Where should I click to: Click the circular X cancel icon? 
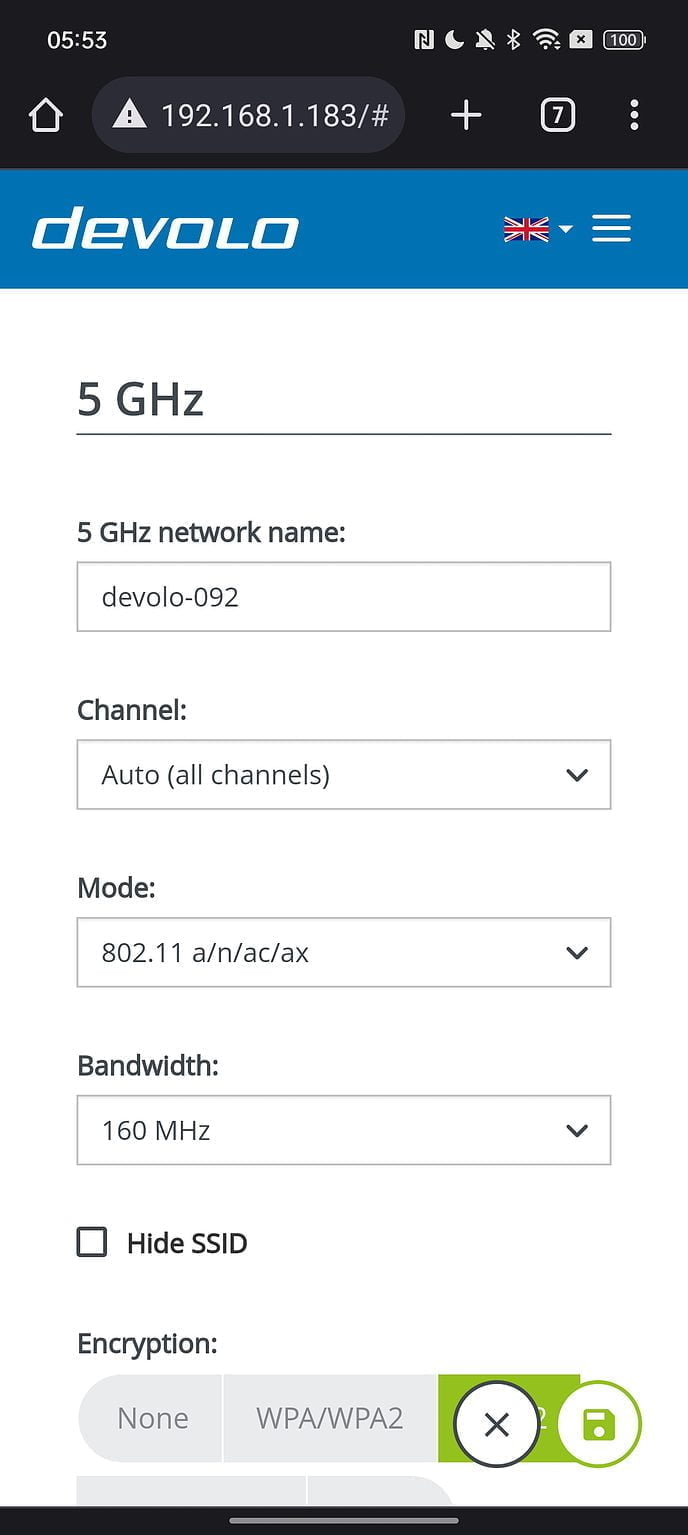(x=496, y=1424)
